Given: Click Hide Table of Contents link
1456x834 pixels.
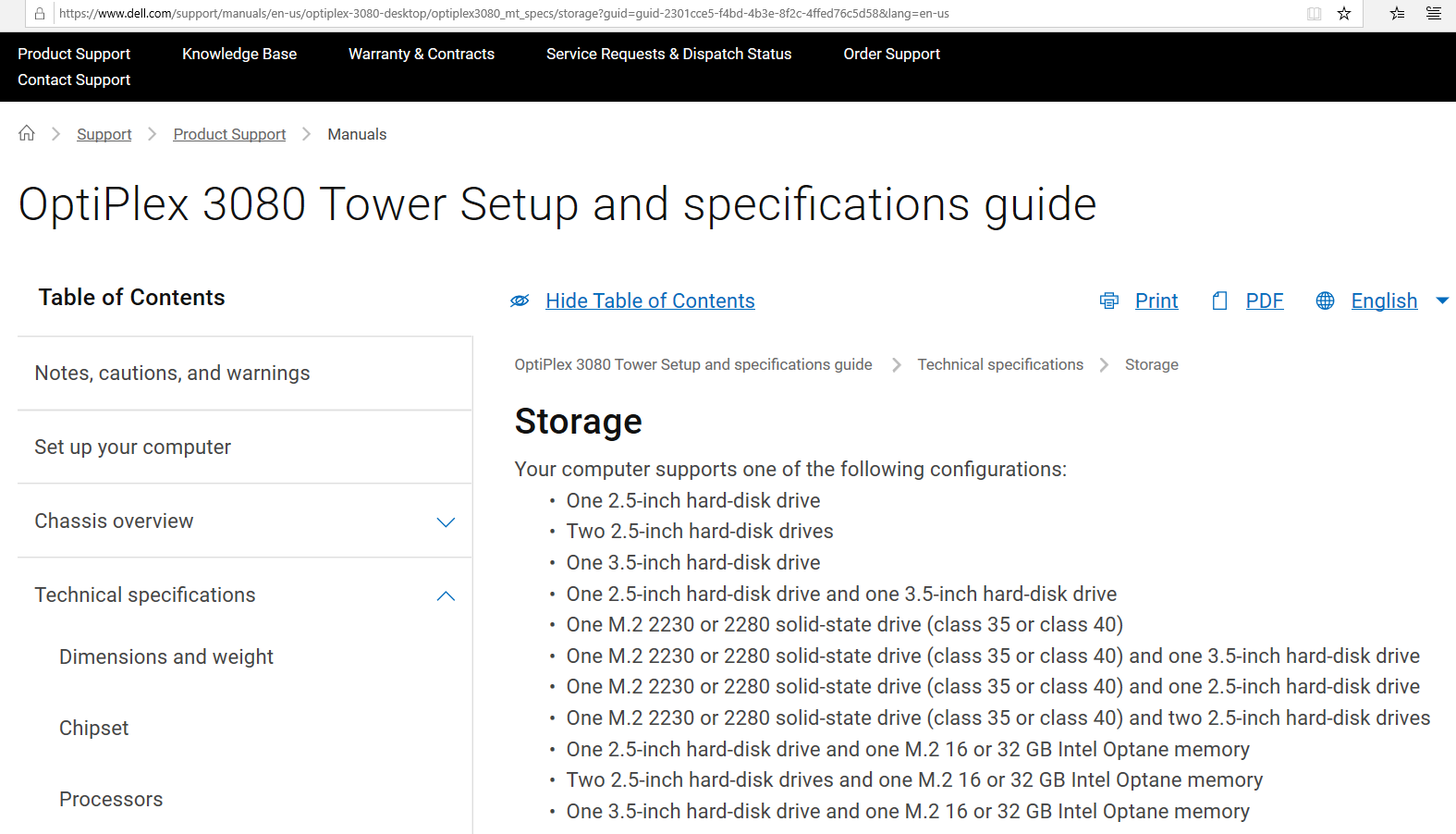Looking at the screenshot, I should click(650, 300).
